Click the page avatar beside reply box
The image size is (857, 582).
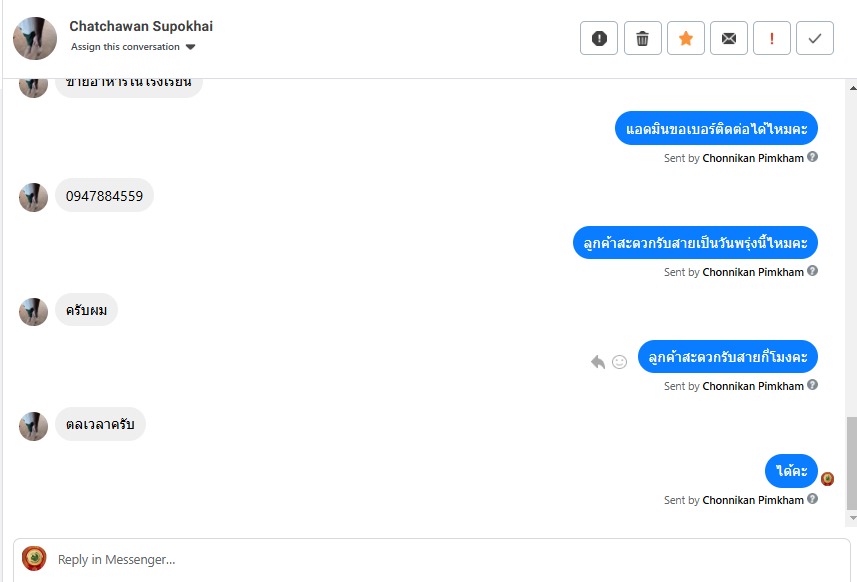pyautogui.click(x=34, y=559)
